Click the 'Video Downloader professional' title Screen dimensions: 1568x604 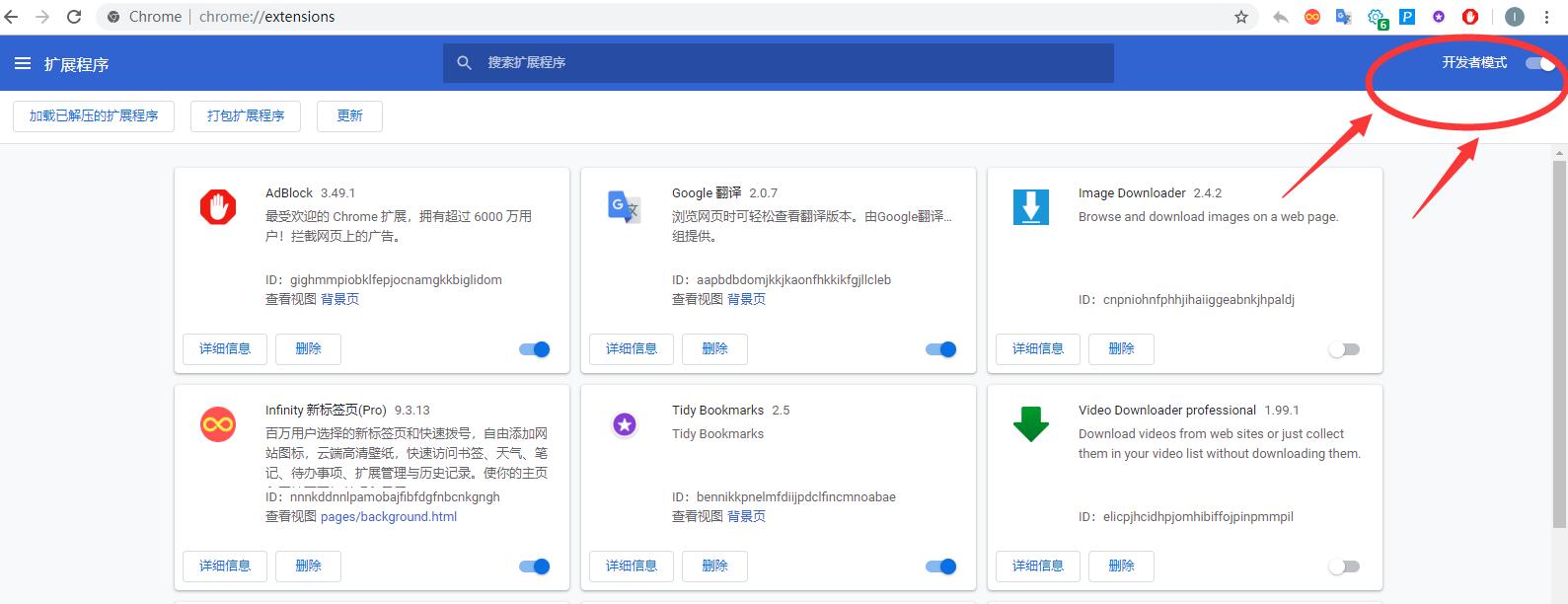tap(1167, 411)
